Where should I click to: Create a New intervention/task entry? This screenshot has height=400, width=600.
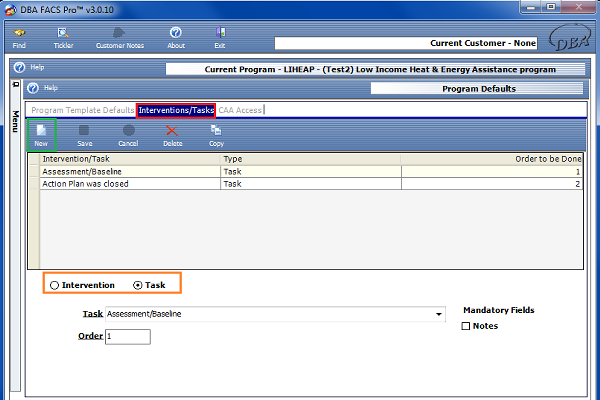click(x=41, y=135)
